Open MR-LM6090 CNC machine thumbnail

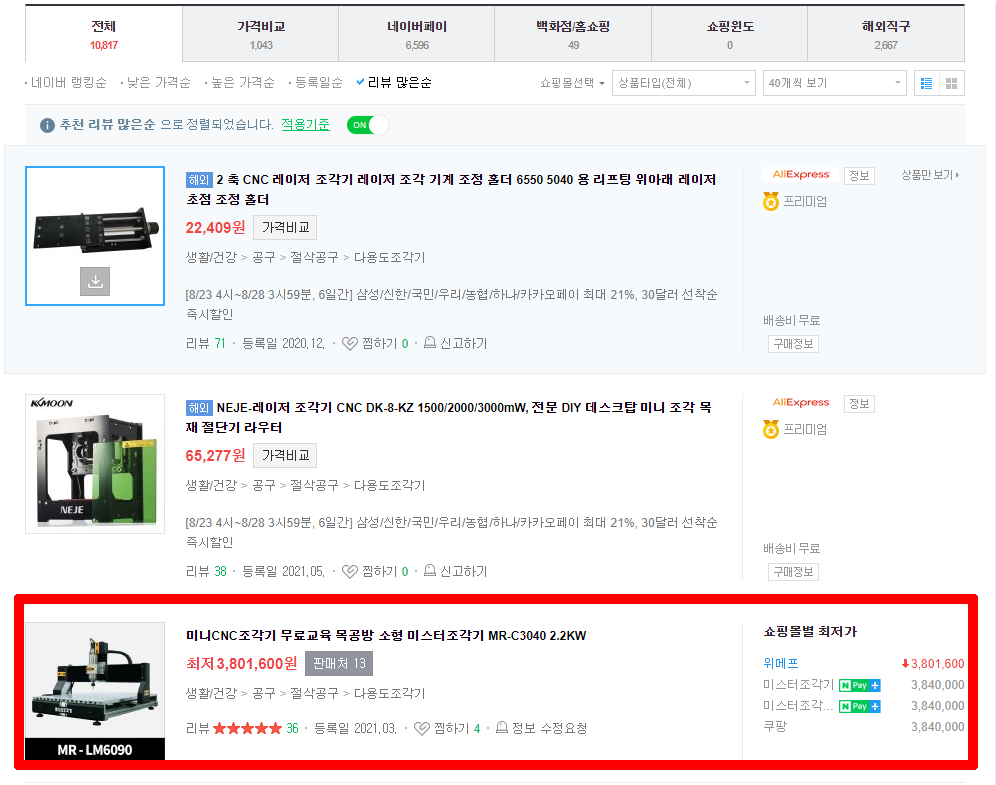point(95,691)
